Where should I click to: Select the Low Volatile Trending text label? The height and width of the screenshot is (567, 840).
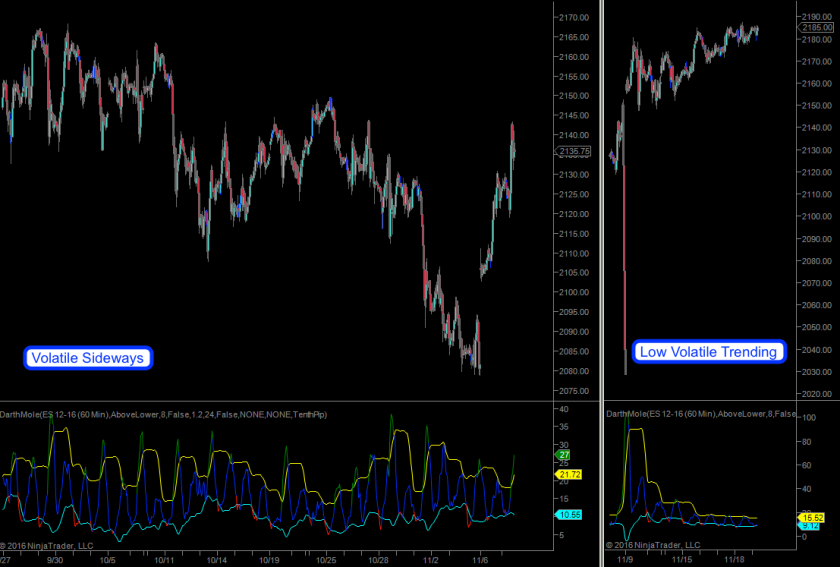709,352
